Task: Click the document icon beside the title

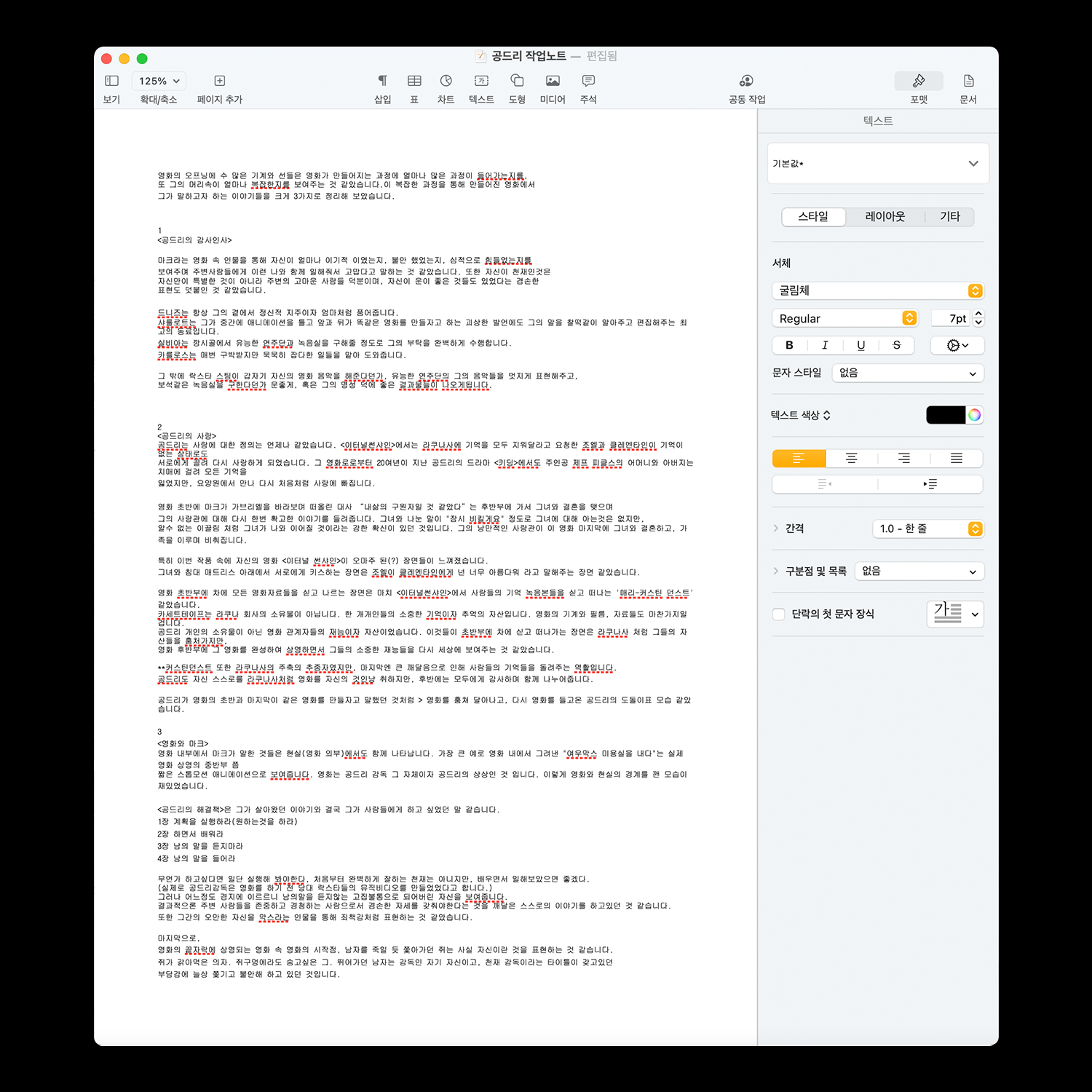Action: (x=480, y=56)
